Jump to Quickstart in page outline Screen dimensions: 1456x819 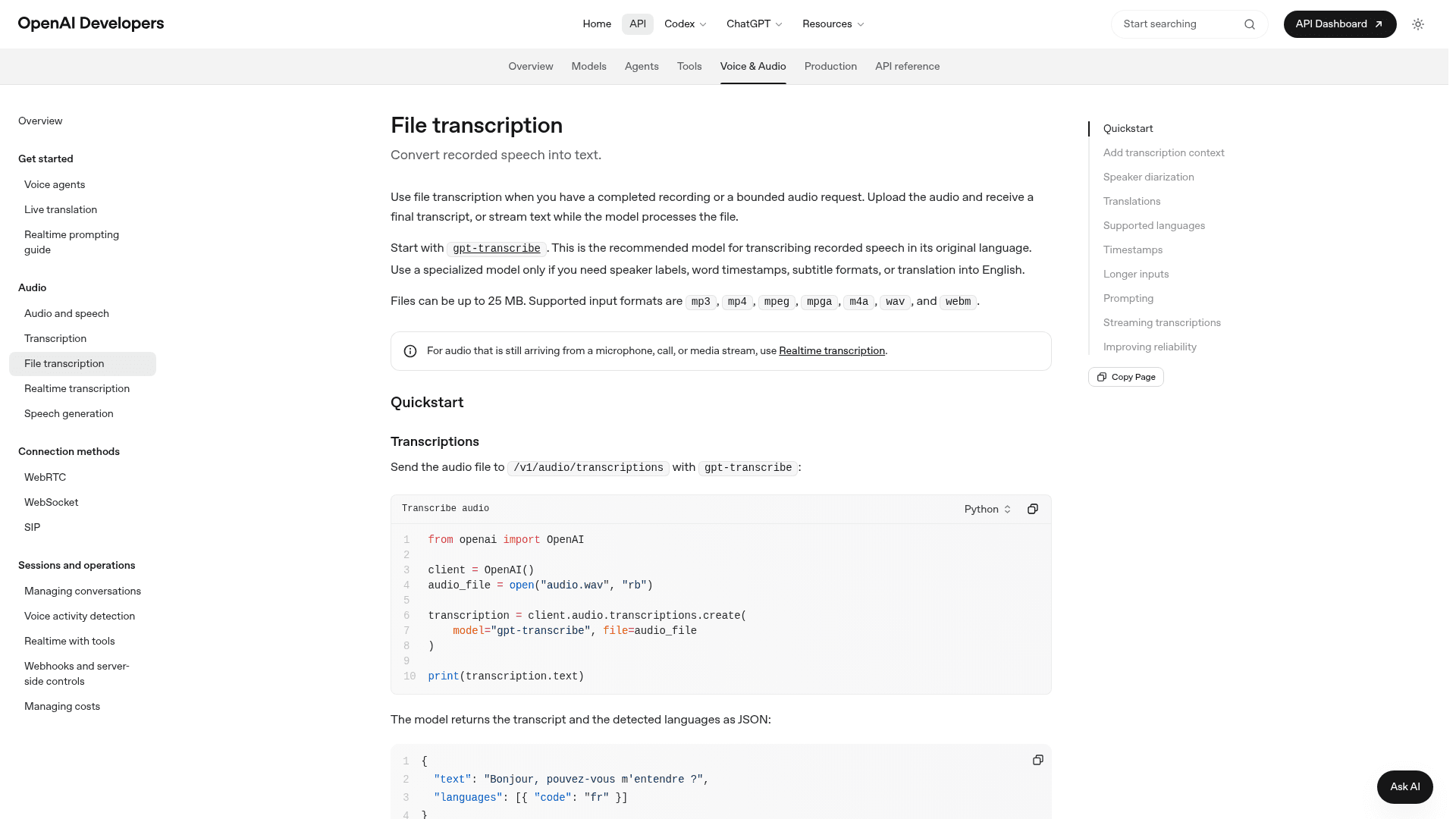click(1128, 129)
